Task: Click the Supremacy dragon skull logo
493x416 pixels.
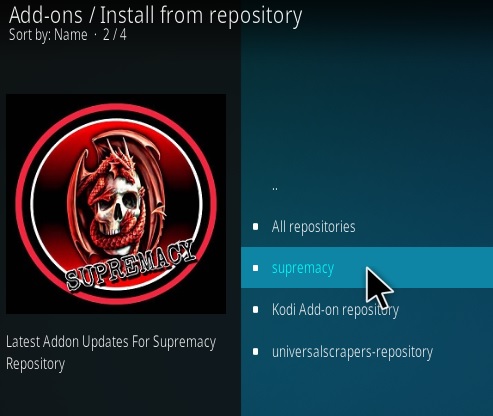Action: coord(116,204)
